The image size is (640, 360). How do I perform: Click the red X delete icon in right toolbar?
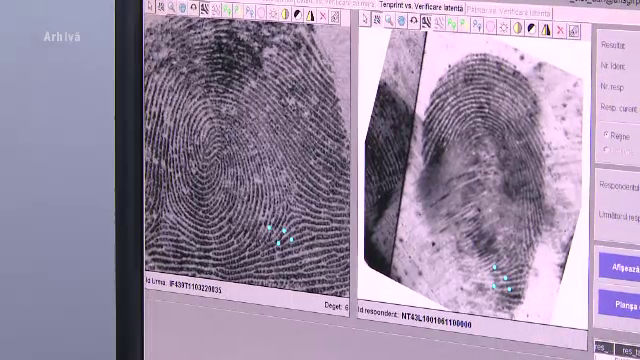[560, 31]
